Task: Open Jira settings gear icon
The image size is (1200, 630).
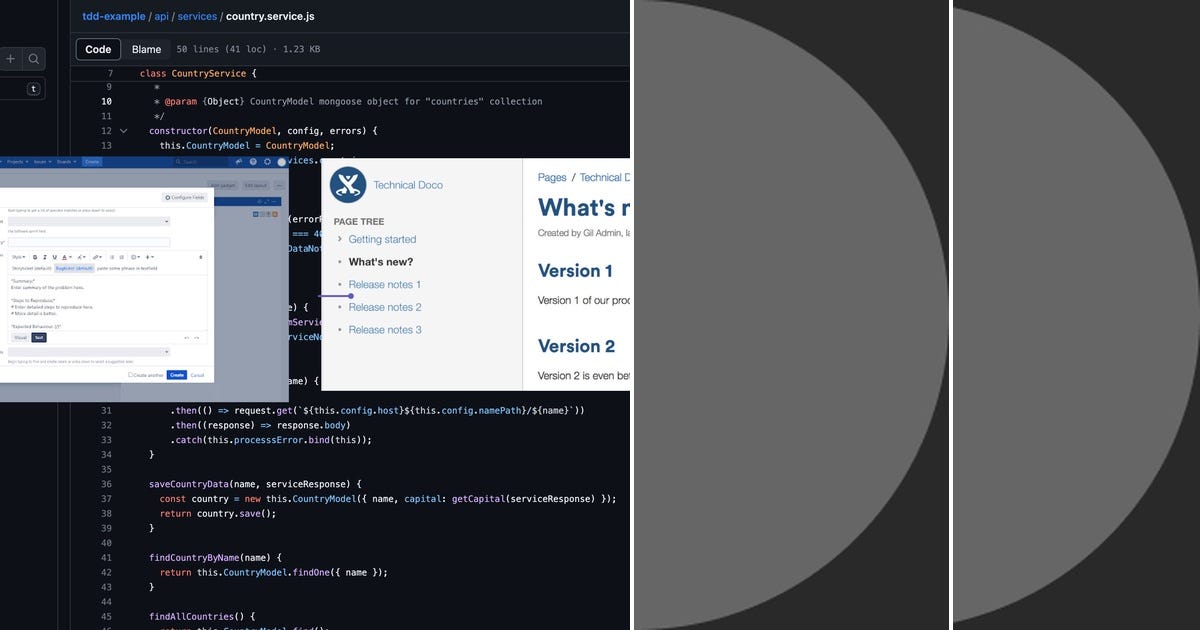Action: click(267, 161)
